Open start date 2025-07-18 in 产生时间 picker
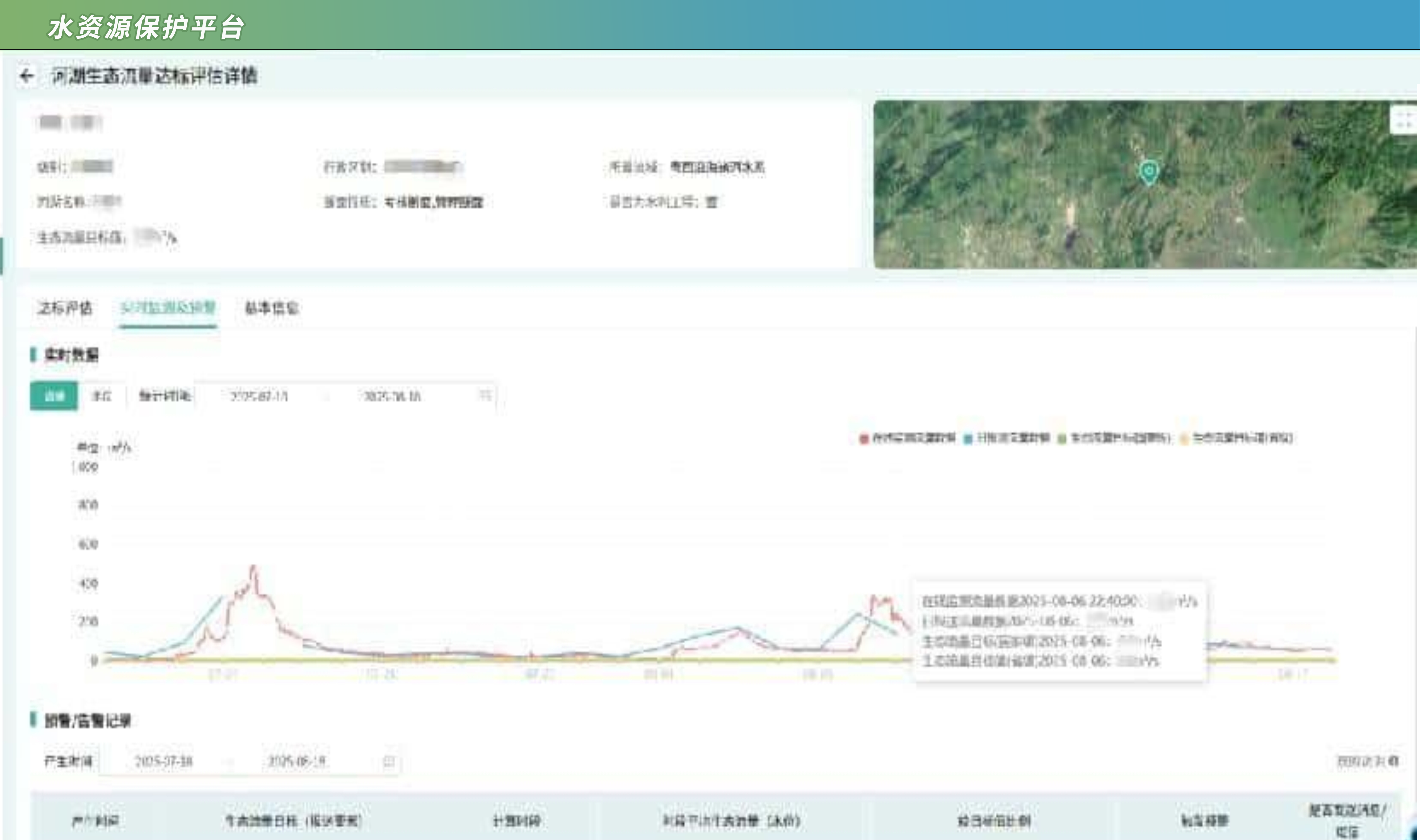The height and width of the screenshot is (840, 1420). coord(164,761)
